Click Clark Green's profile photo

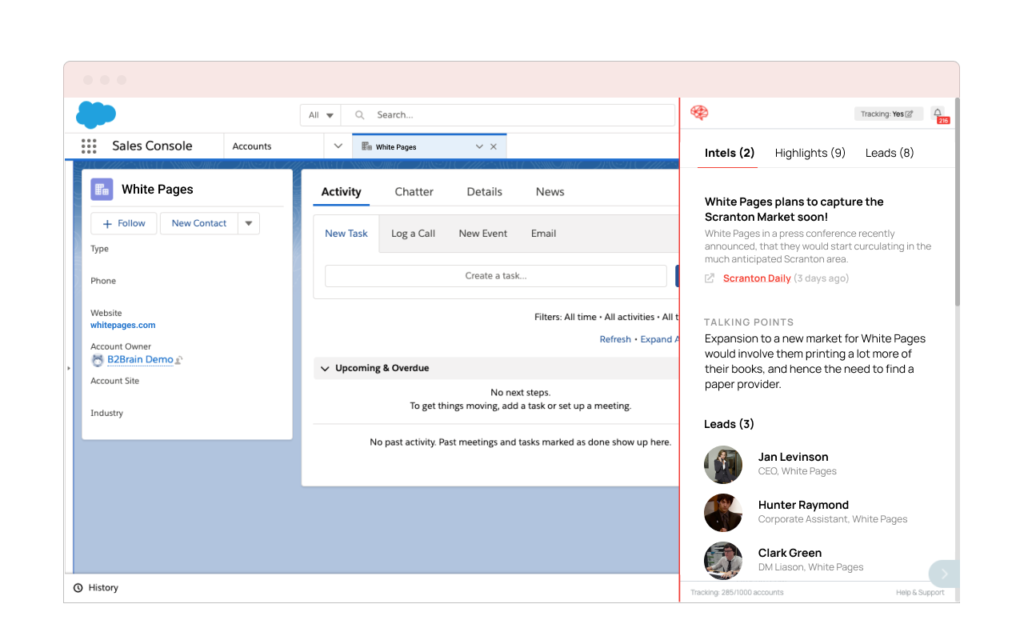(723, 560)
